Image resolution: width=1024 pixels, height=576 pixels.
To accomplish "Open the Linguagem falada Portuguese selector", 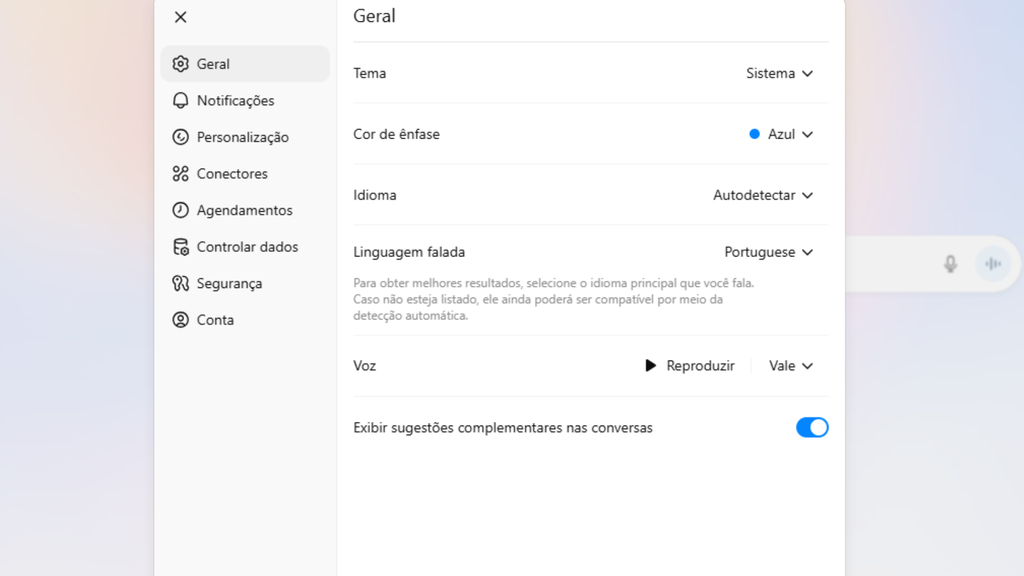I will pos(769,252).
